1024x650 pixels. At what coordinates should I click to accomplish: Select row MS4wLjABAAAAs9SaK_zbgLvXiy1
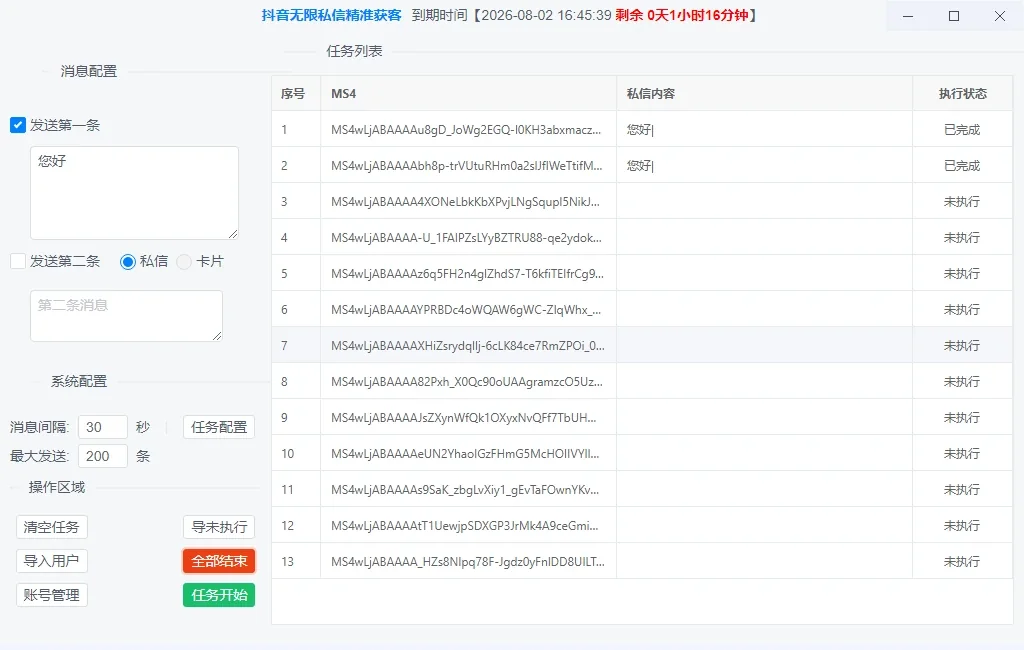click(642, 489)
